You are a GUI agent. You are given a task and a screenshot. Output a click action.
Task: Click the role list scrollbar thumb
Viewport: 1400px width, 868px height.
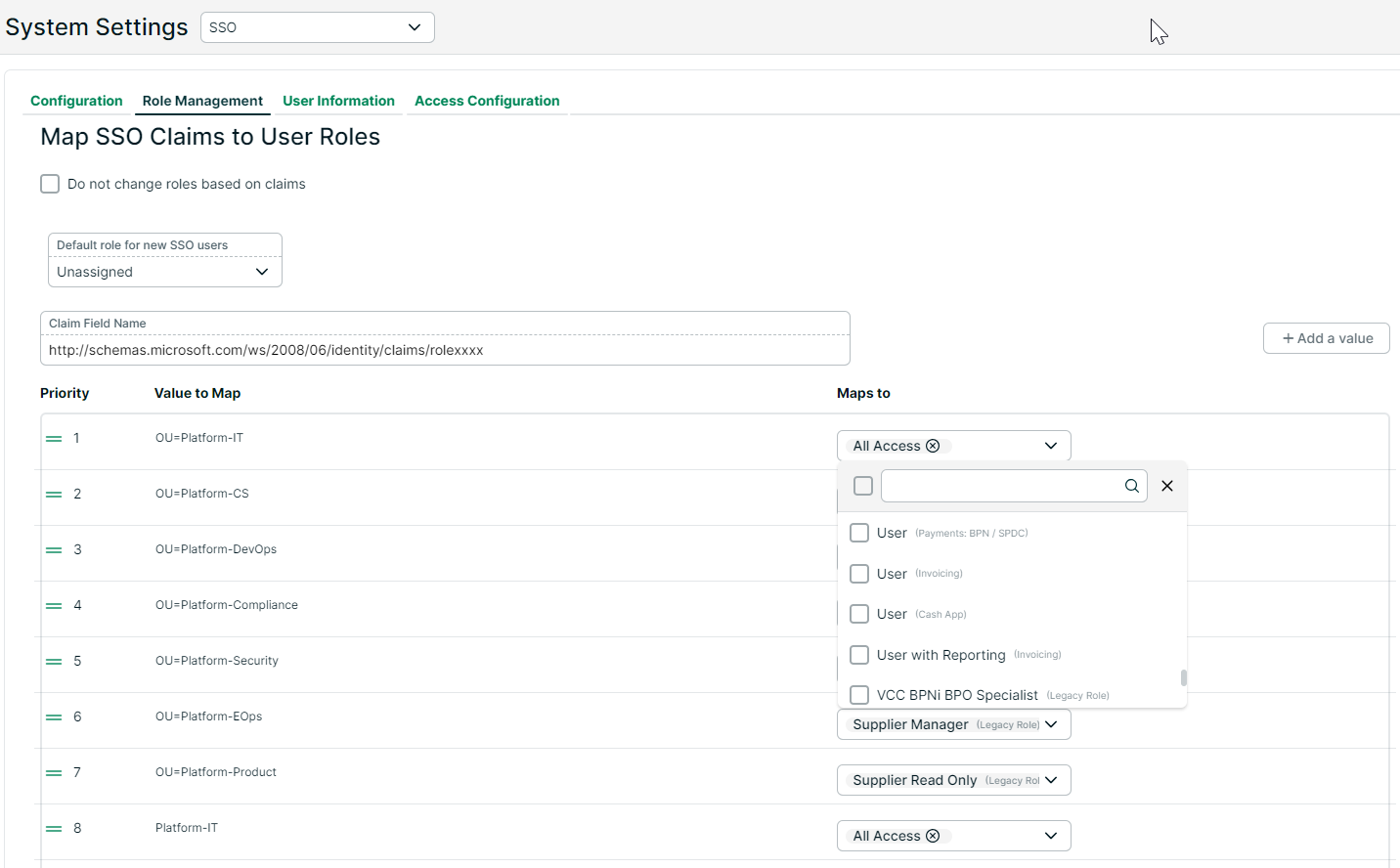[1183, 677]
